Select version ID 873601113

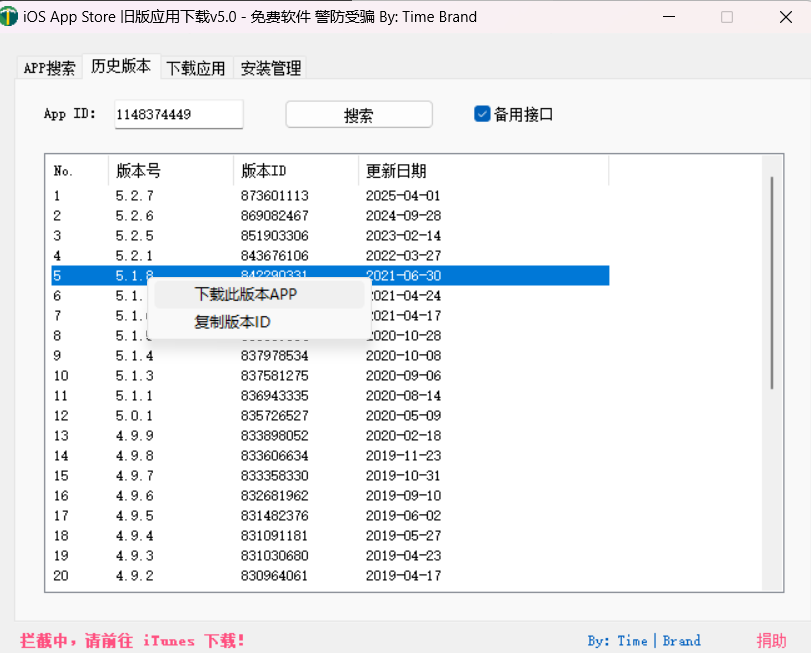[x=275, y=196]
